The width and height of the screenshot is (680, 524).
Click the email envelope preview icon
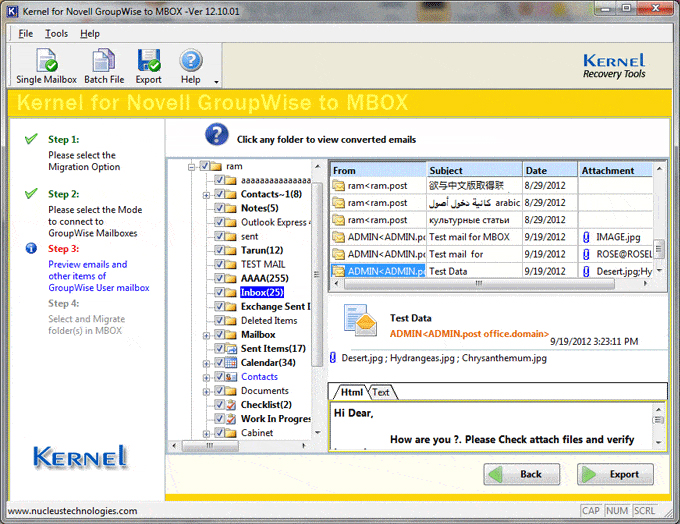point(360,320)
